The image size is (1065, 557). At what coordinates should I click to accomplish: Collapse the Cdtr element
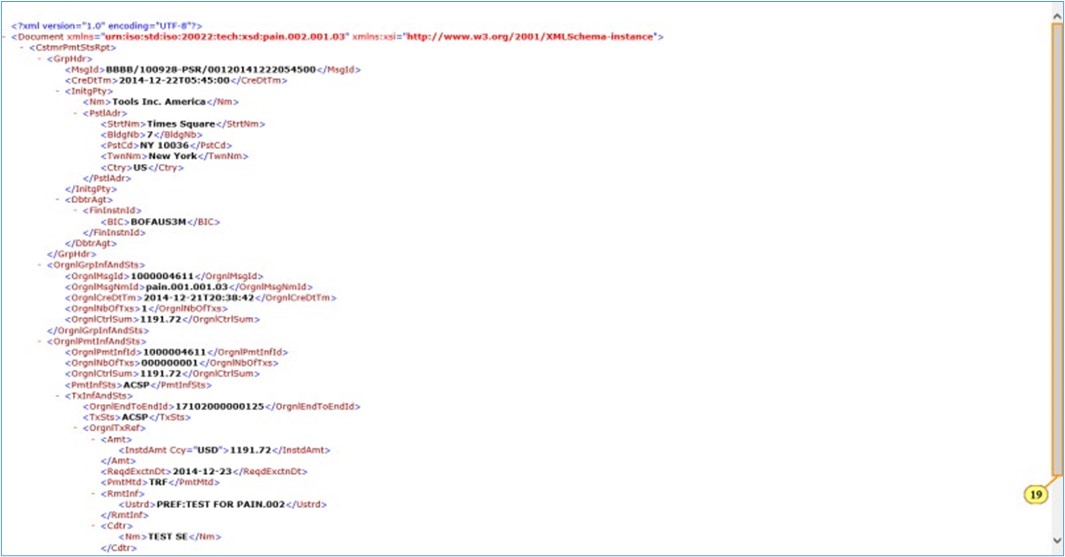93,525
